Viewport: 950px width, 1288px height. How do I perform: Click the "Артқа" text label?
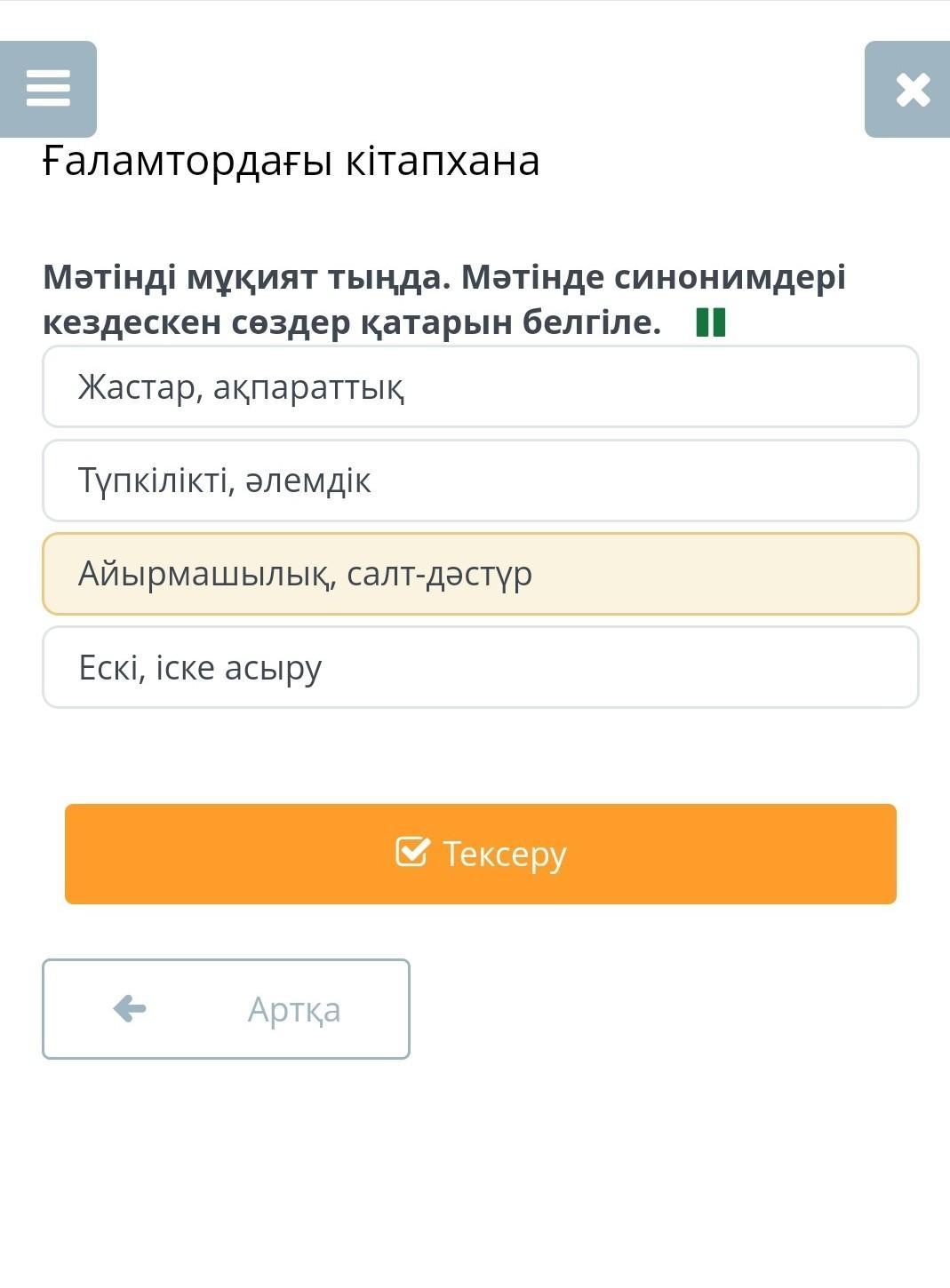294,1010
